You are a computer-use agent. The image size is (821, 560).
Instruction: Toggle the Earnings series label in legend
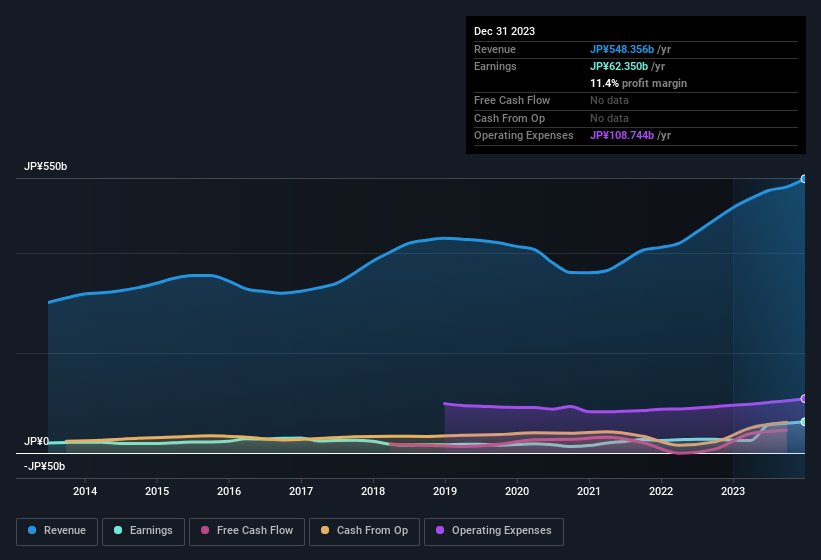pyautogui.click(x=151, y=531)
